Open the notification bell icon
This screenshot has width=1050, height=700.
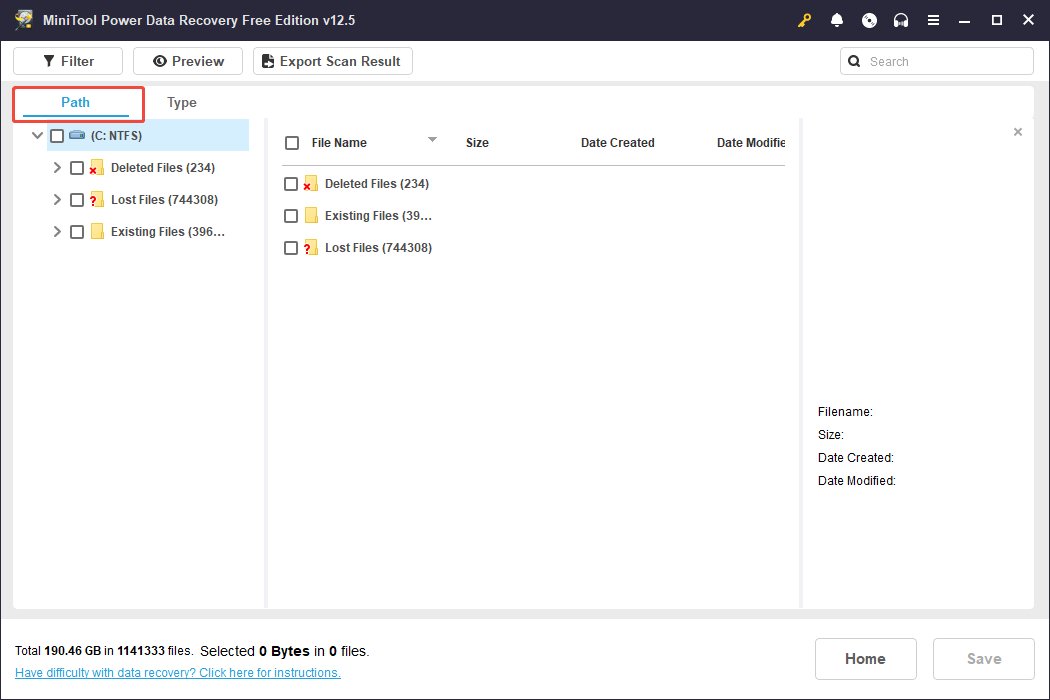[x=837, y=20]
